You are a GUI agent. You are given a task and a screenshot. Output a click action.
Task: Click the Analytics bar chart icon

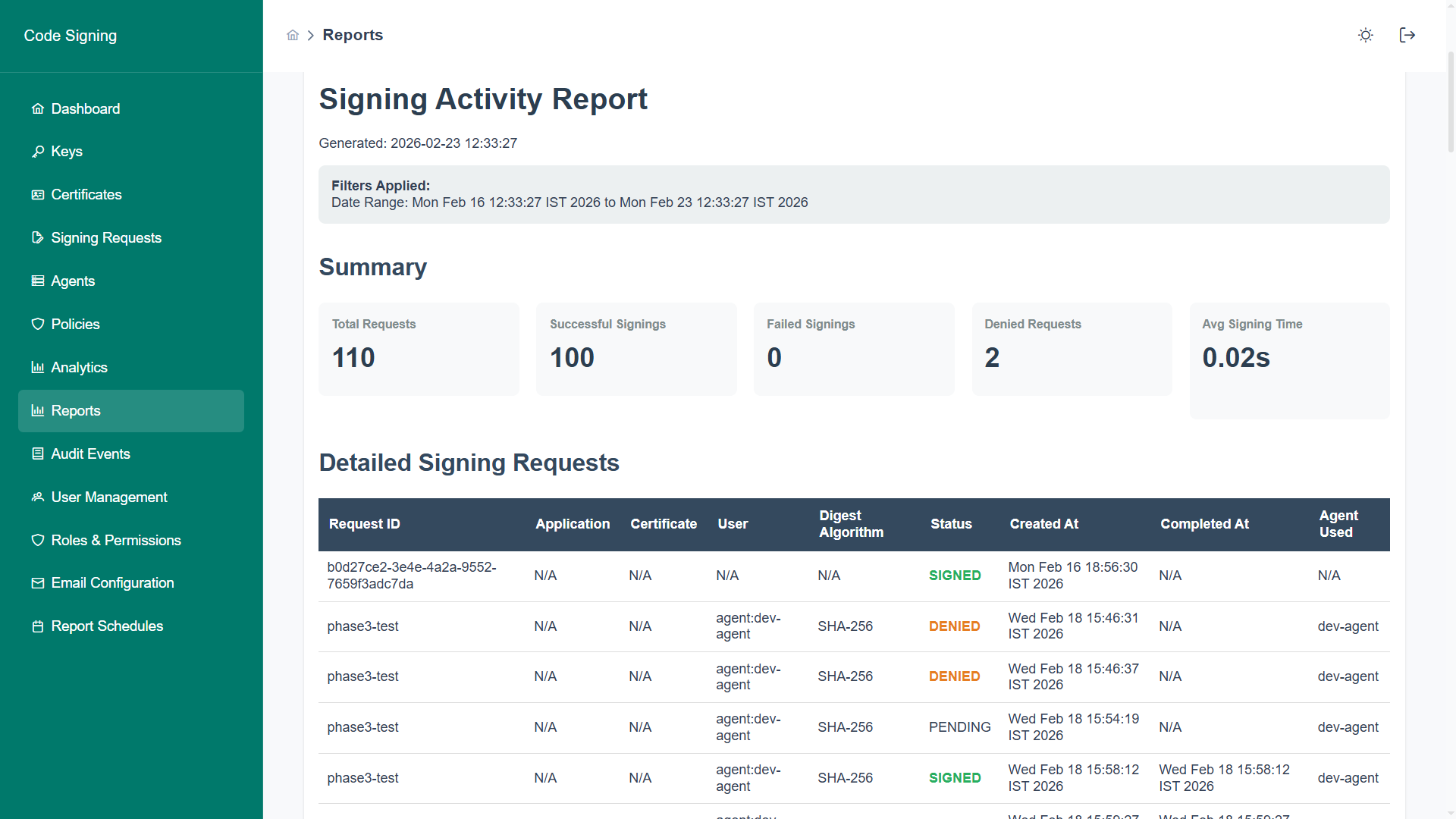pos(38,367)
